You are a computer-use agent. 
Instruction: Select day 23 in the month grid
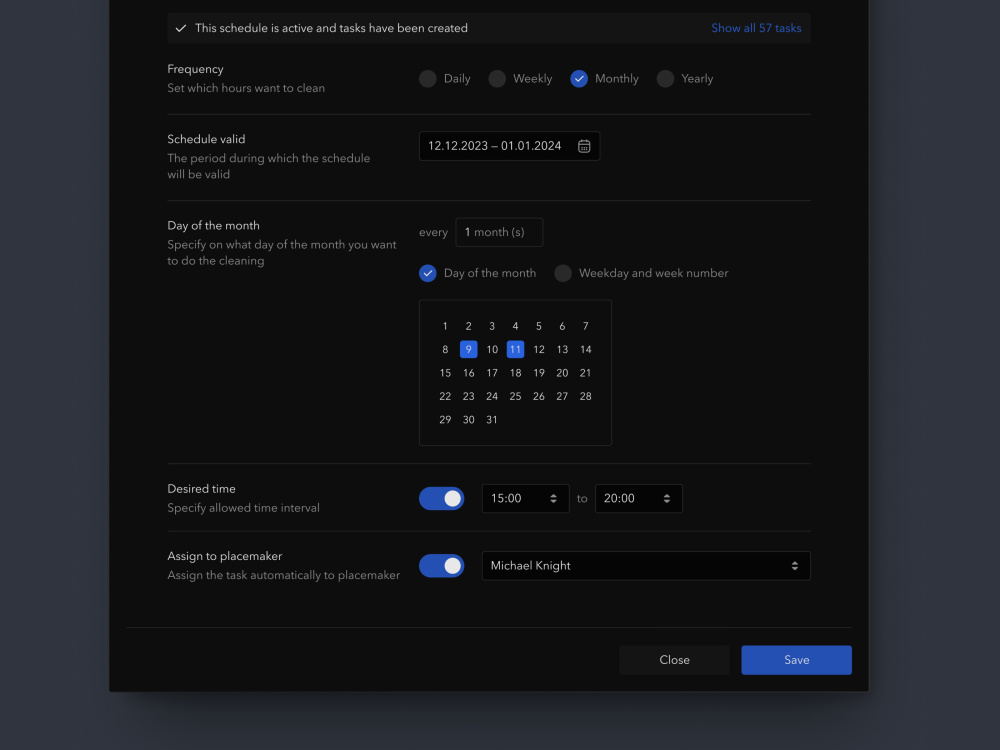[469, 396]
